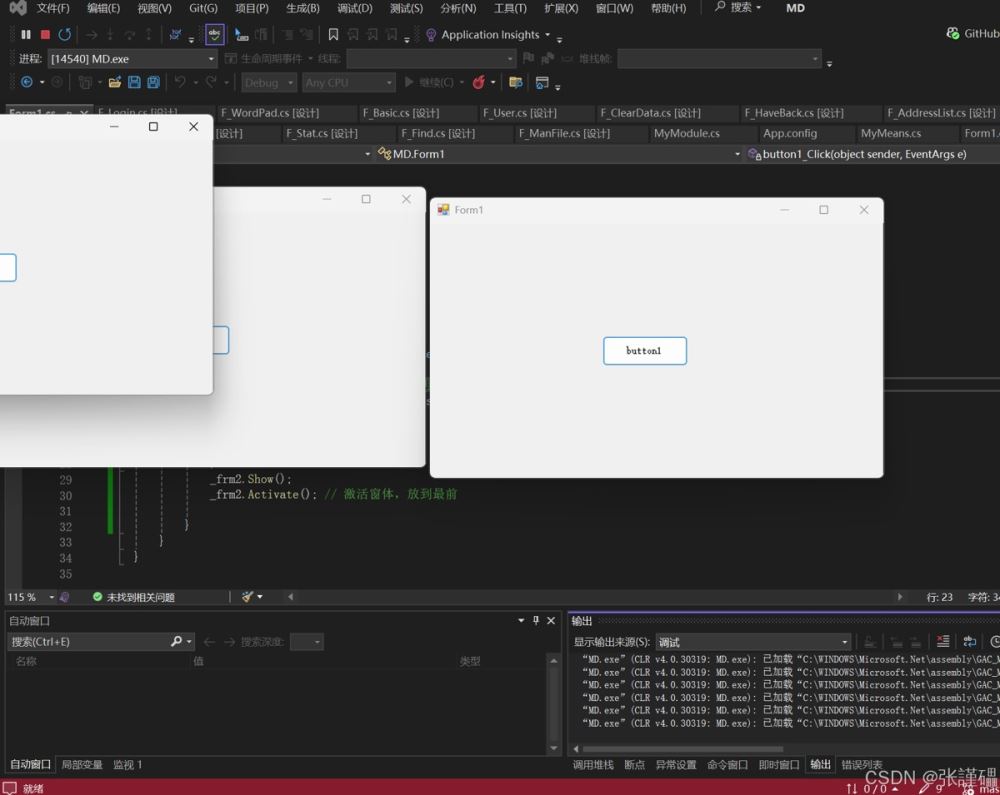Restart the application being debugged
Screen dimensions: 1000x795
coord(62,34)
